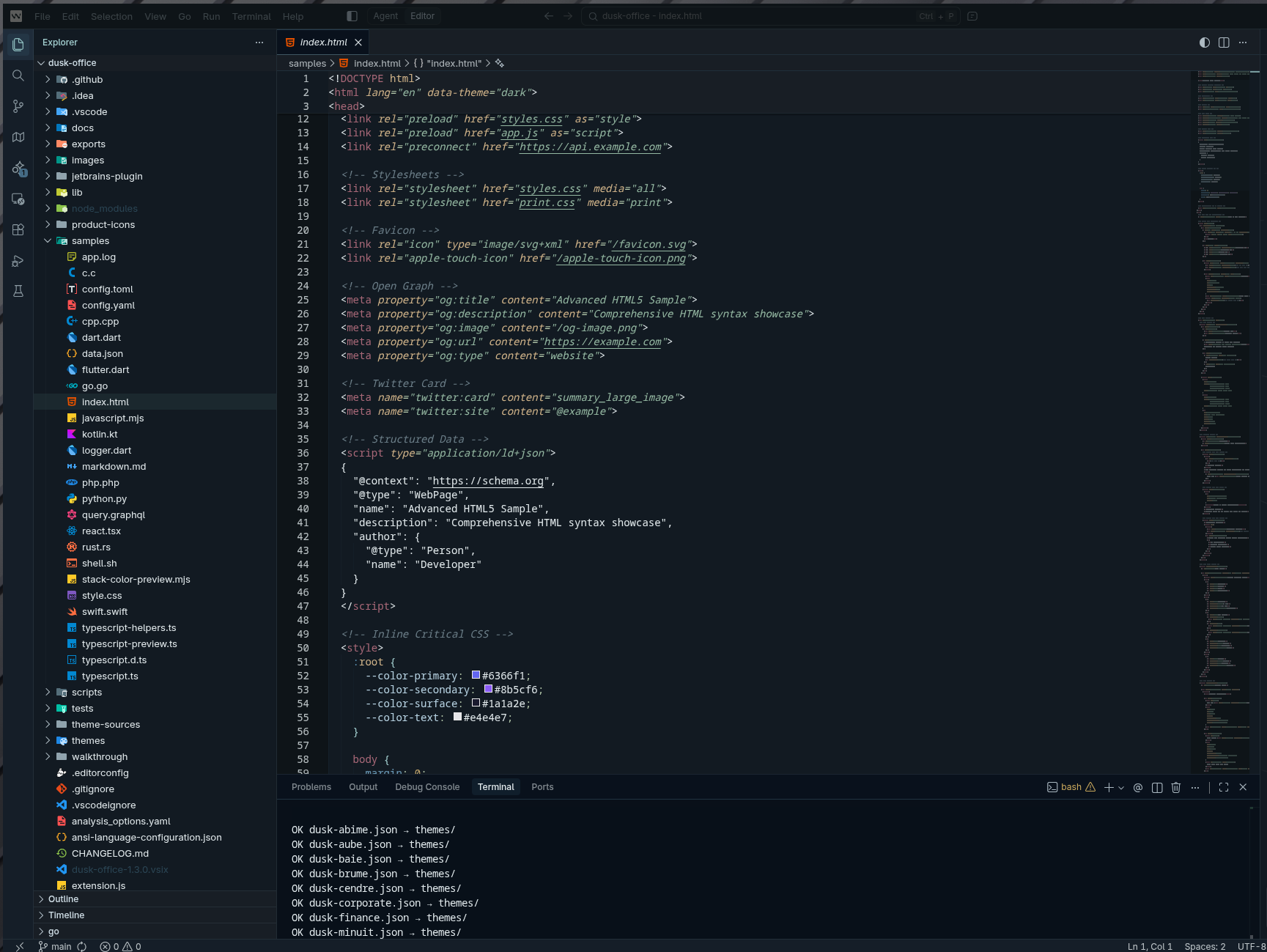
Task: Click Ln 1, Col 1 in status bar
Action: pos(1150,946)
